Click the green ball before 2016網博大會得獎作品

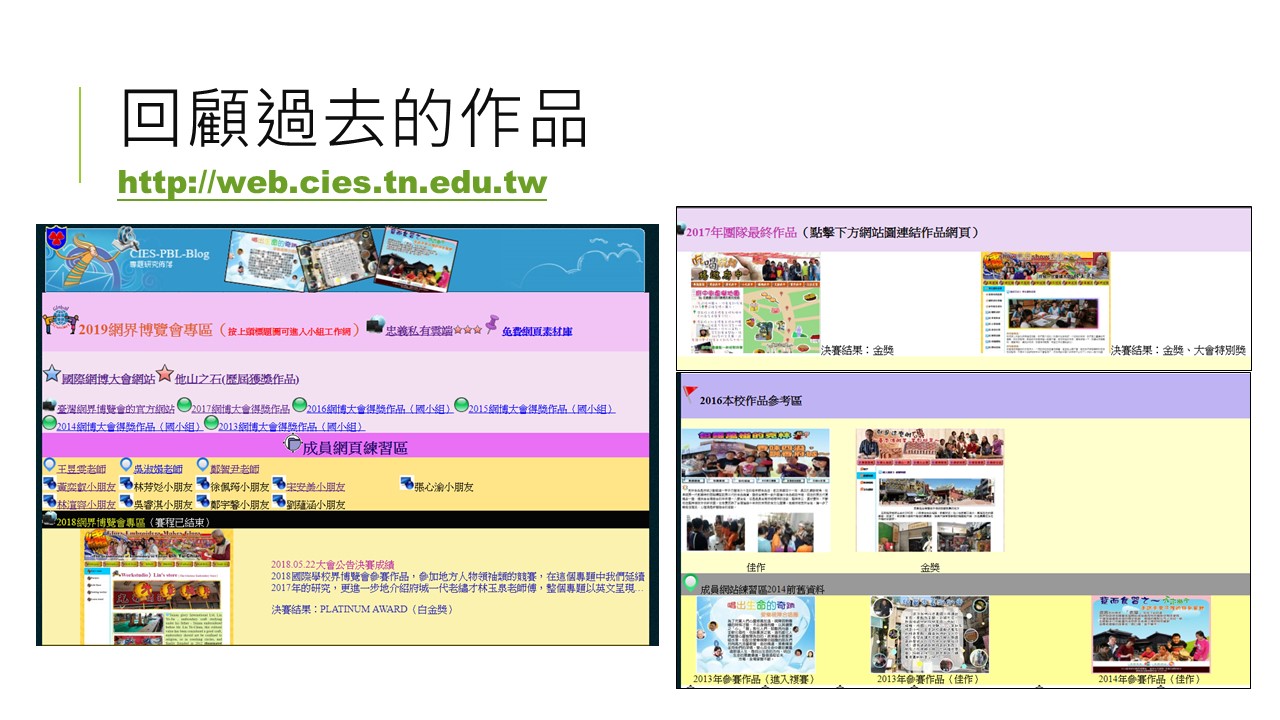(299, 405)
